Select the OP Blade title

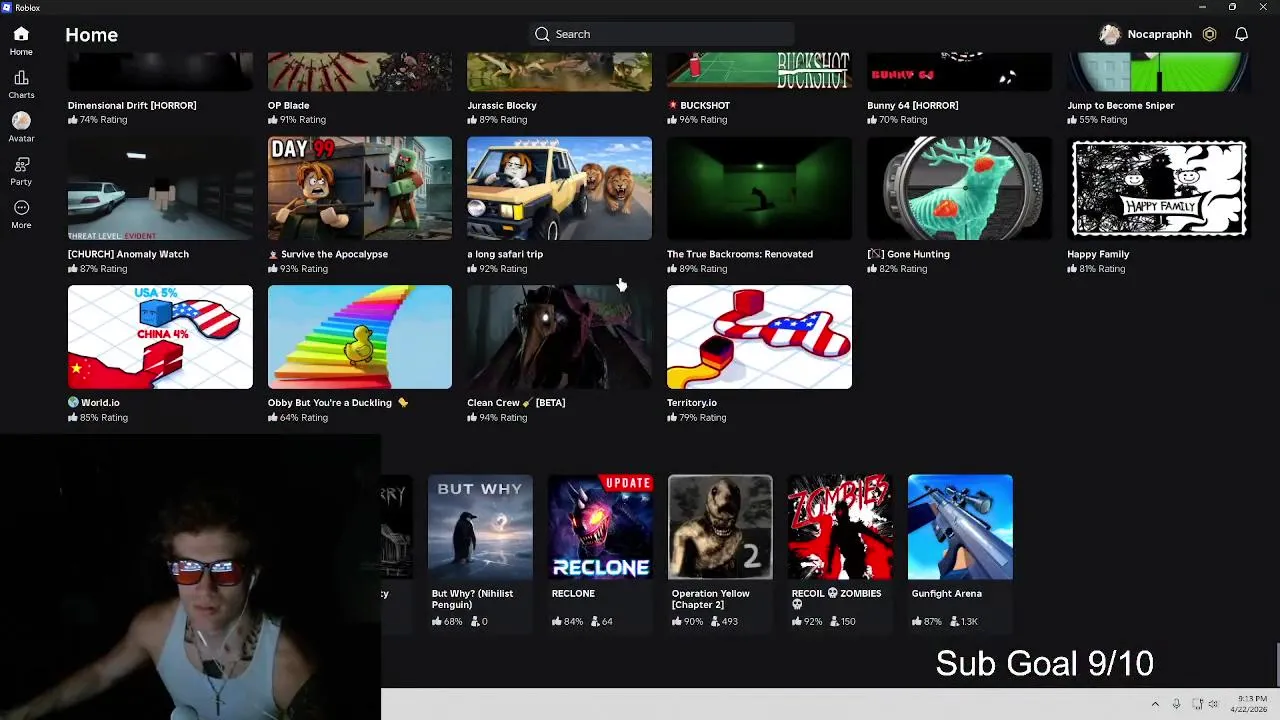tap(288, 105)
